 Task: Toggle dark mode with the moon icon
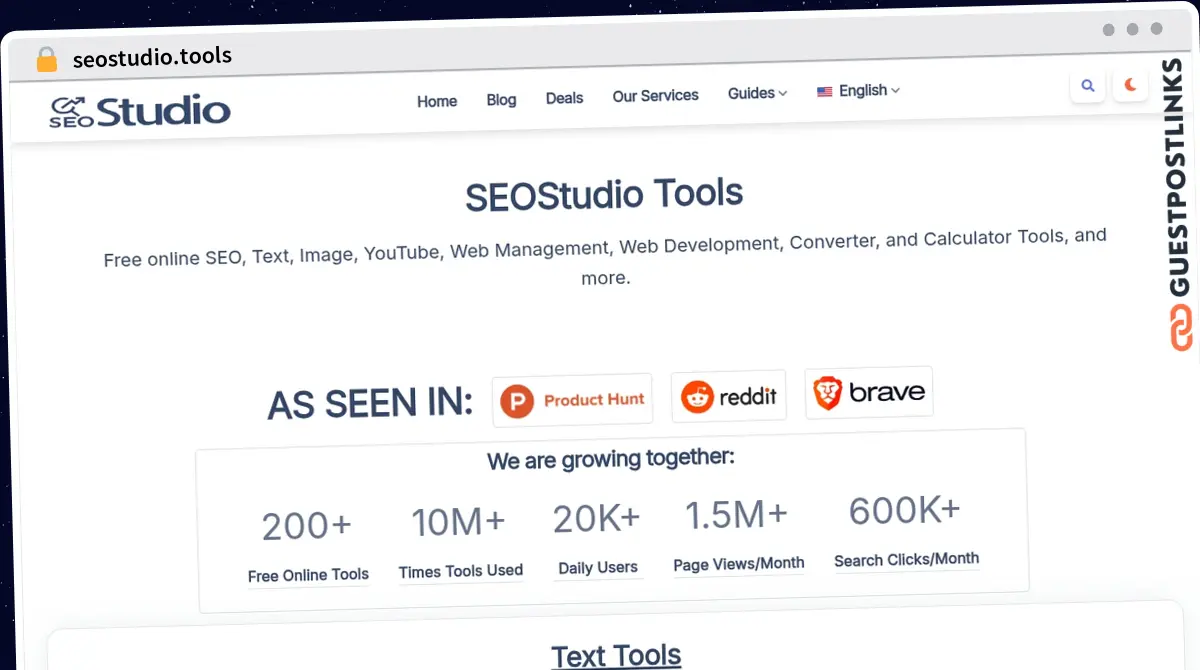(x=1131, y=85)
